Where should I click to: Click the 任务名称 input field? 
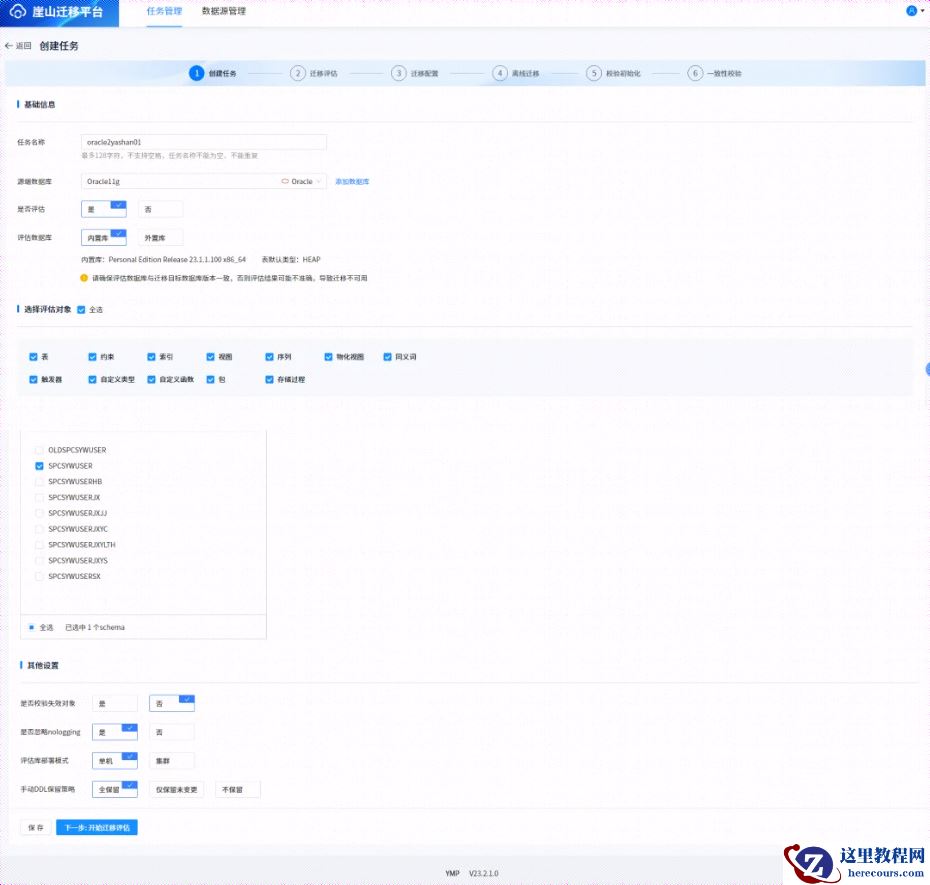203,142
